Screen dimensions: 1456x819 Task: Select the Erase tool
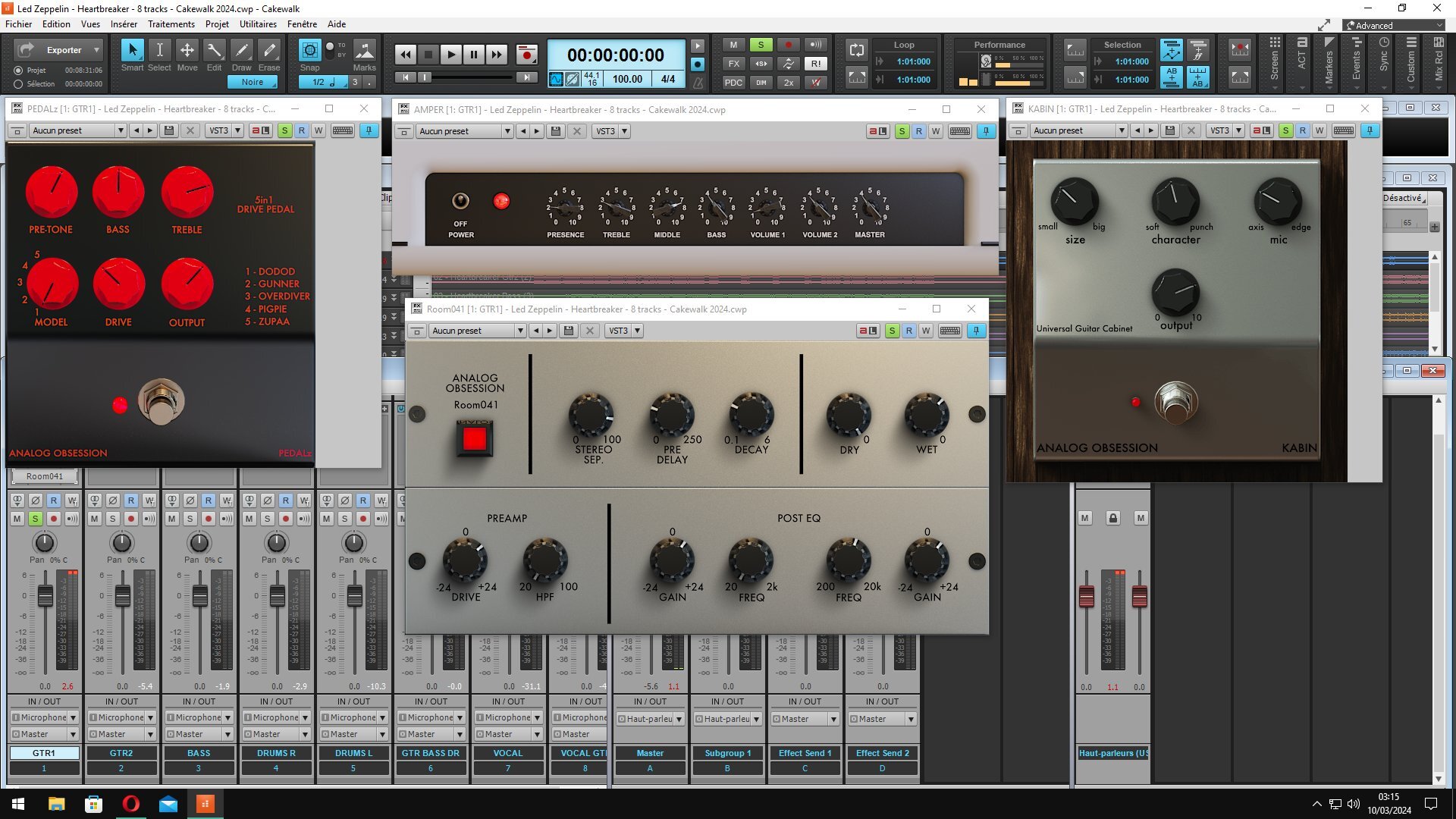[x=269, y=50]
